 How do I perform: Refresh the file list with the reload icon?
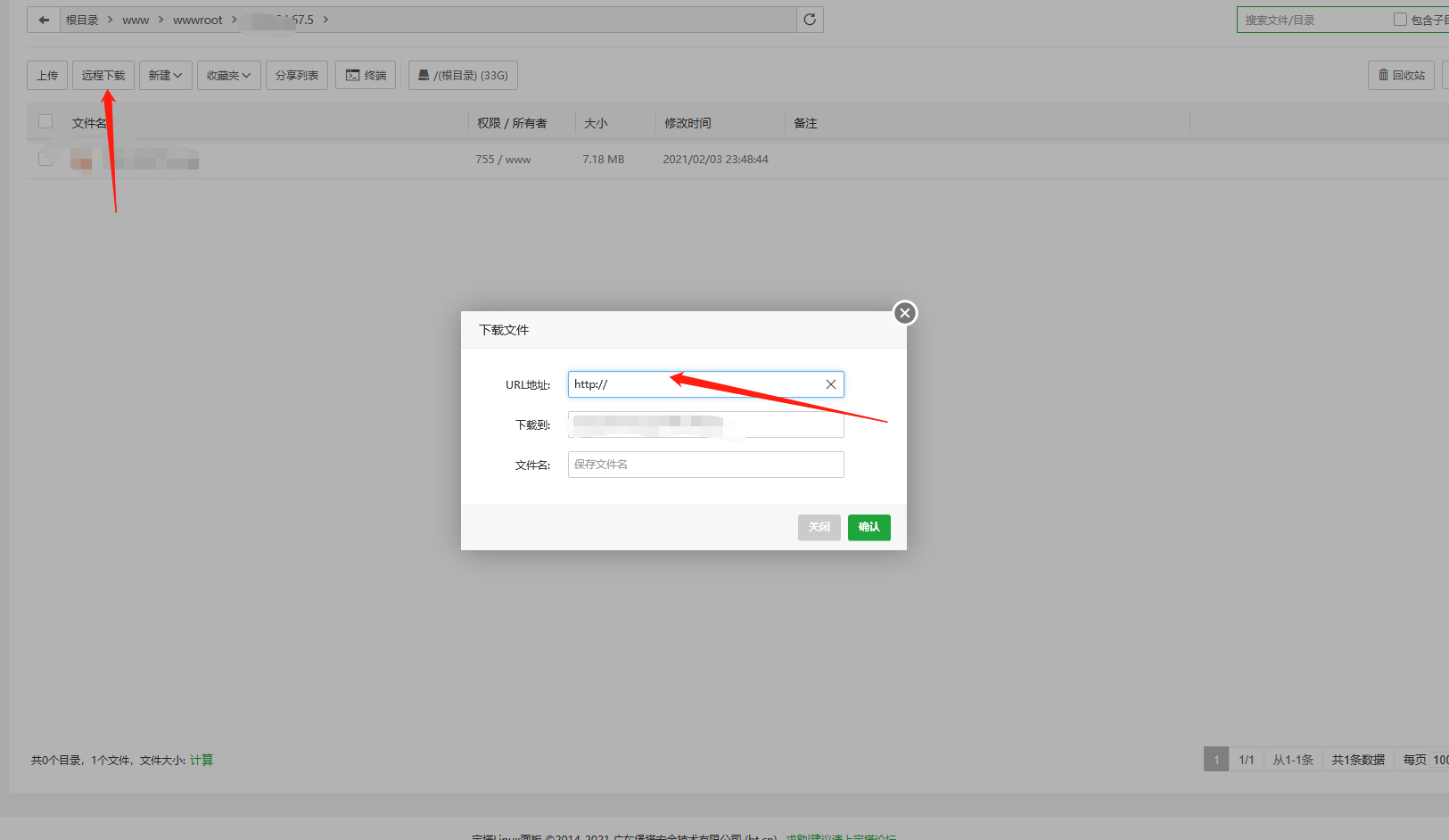click(810, 20)
